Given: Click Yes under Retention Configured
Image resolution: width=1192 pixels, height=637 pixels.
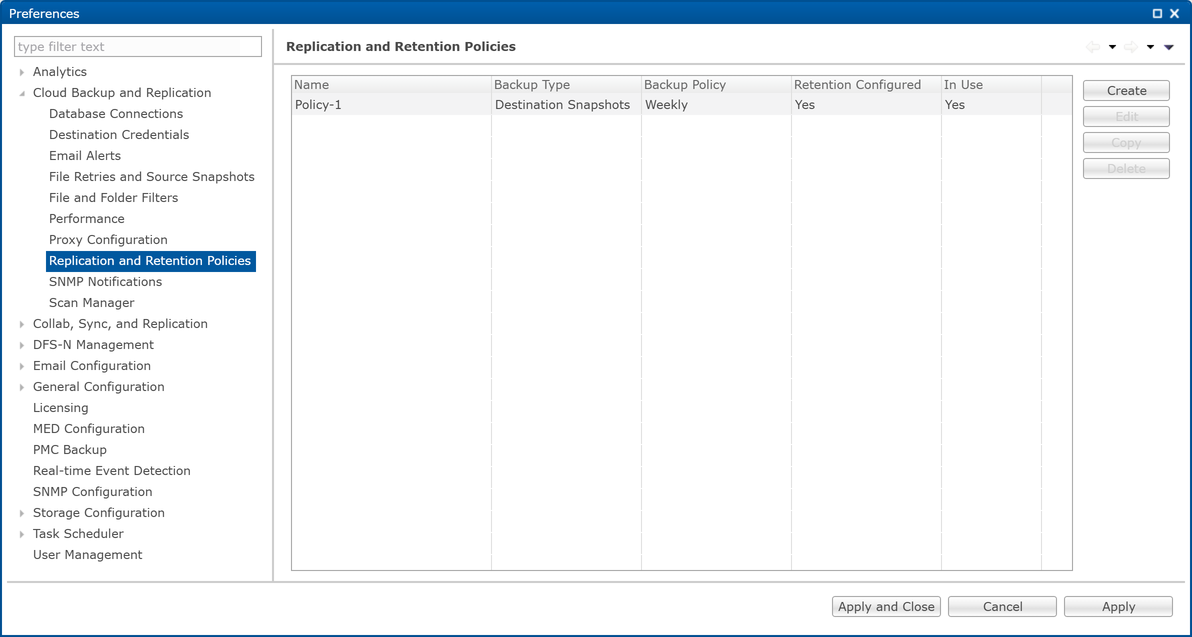Looking at the screenshot, I should coord(866,105).
